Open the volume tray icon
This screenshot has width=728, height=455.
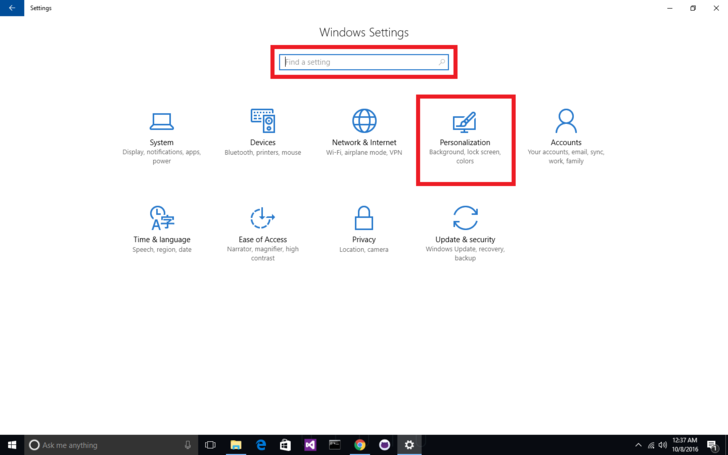663,445
